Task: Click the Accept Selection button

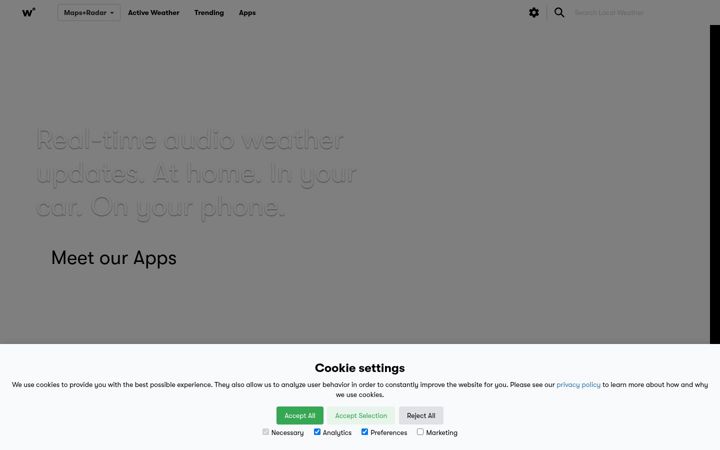Action: coord(361,416)
